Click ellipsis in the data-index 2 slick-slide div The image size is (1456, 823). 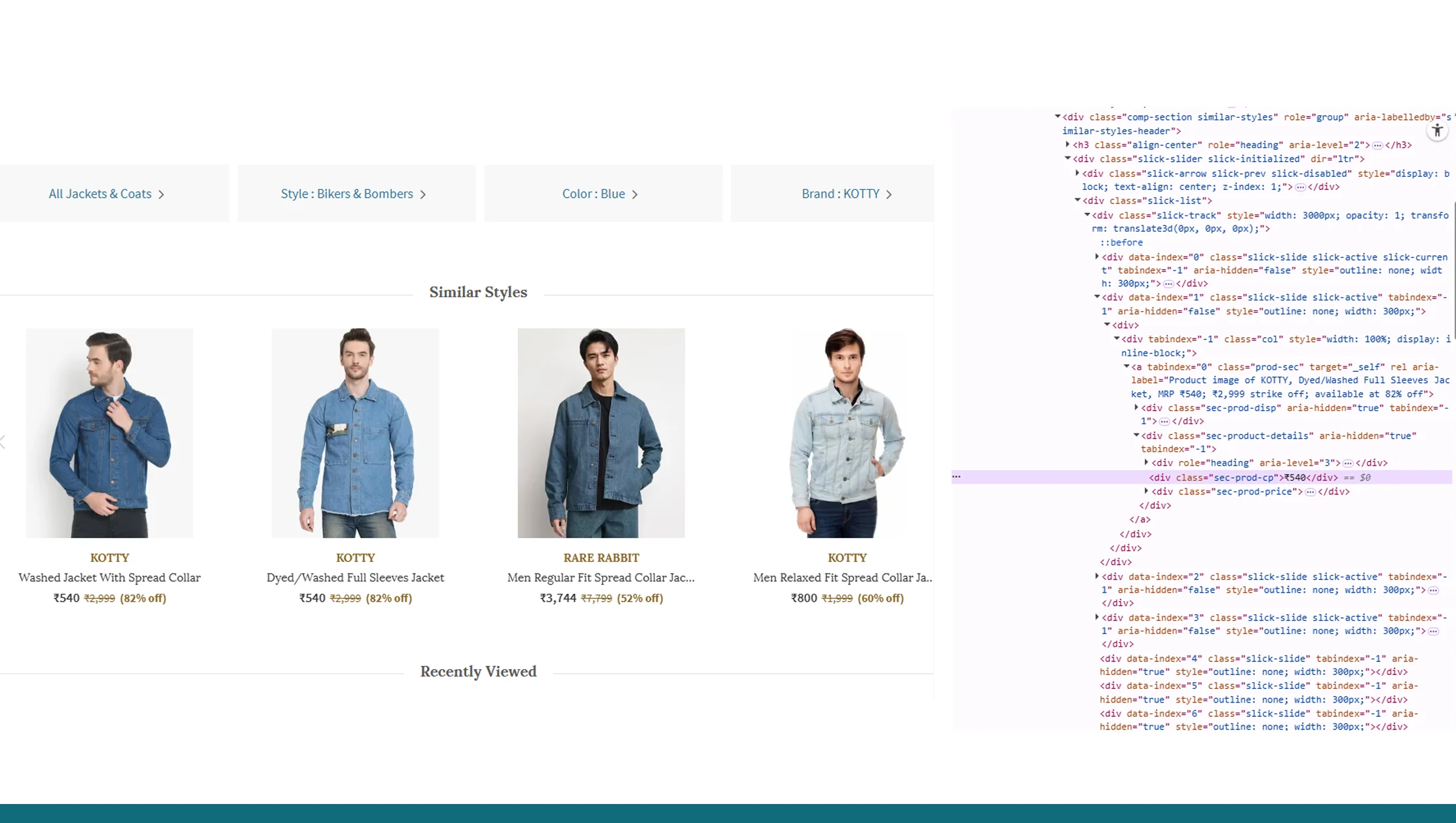pyautogui.click(x=1432, y=589)
